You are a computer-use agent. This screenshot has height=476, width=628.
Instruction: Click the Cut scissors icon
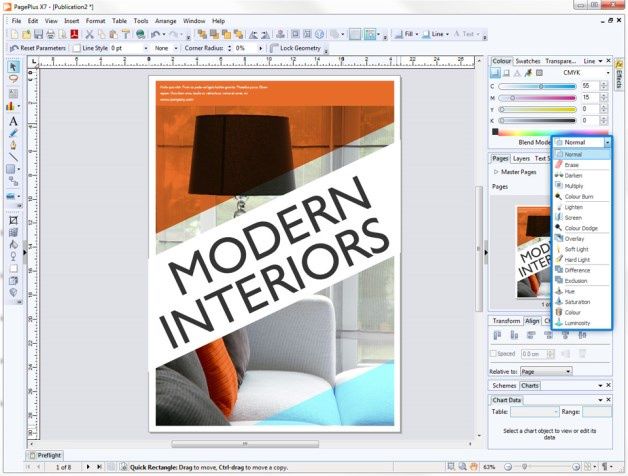click(89, 34)
